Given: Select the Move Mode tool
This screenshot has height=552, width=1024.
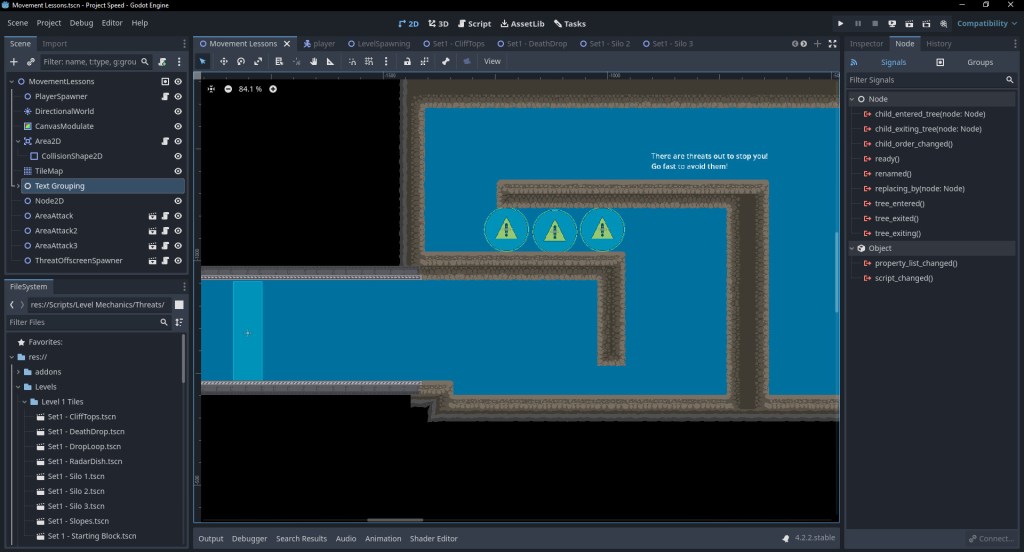Looking at the screenshot, I should coord(223,62).
